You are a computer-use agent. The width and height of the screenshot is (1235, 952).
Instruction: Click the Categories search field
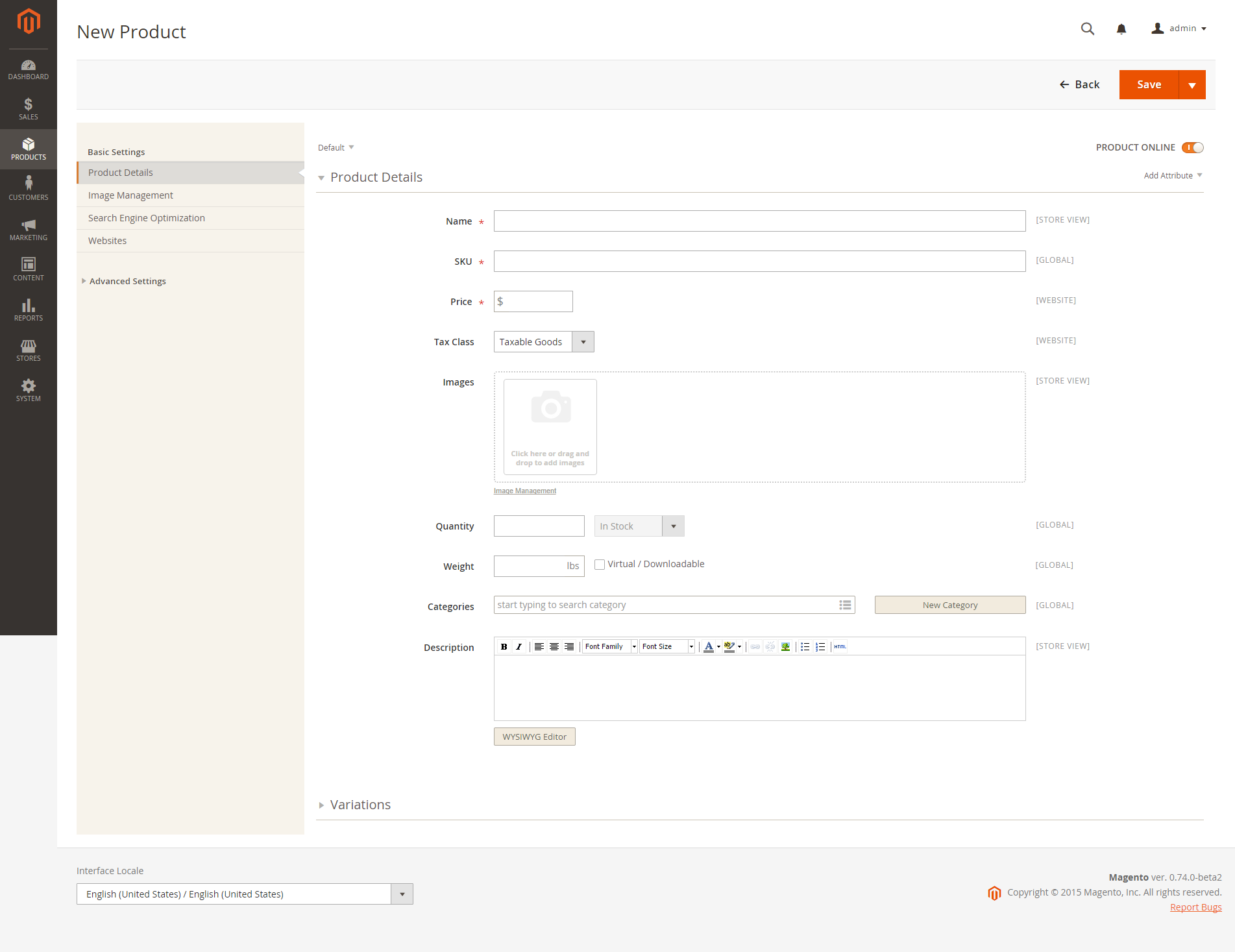tap(674, 605)
